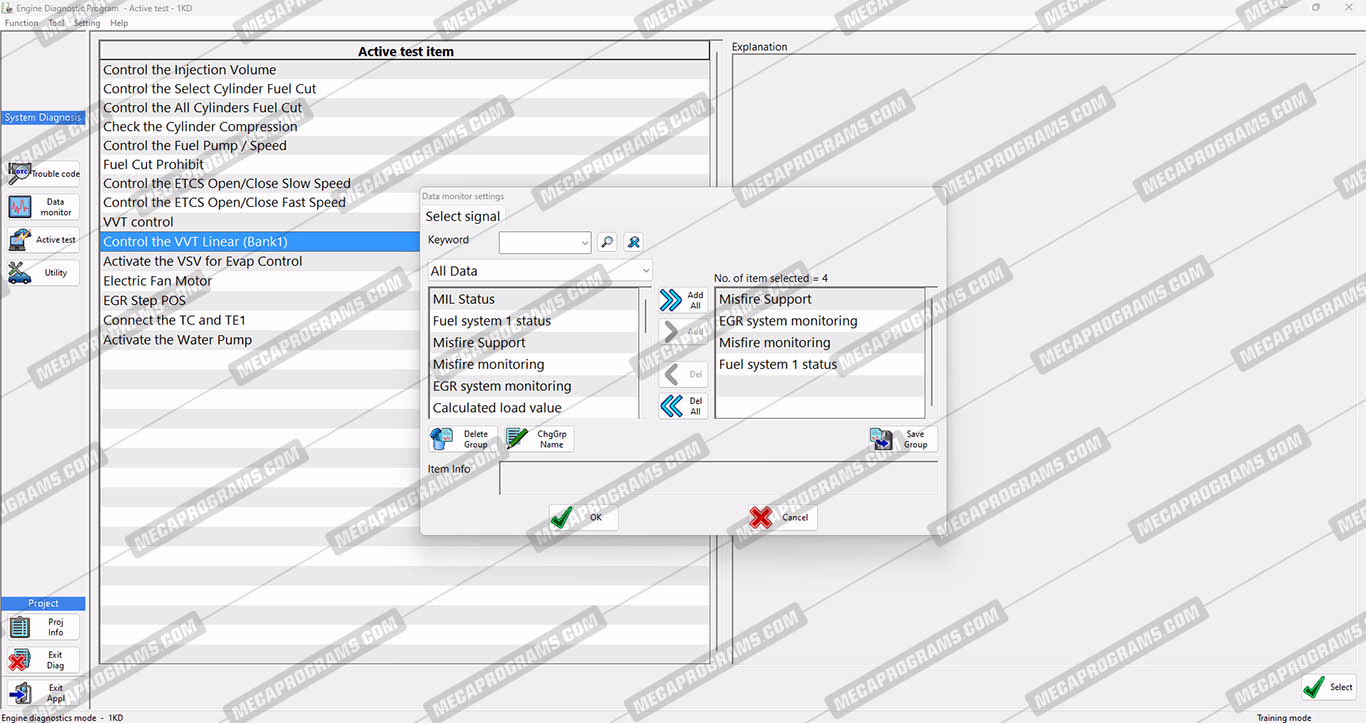Screen dimensions: 1366x723
Task: Select Check the Cylinder Compression test
Action: (x=200, y=127)
